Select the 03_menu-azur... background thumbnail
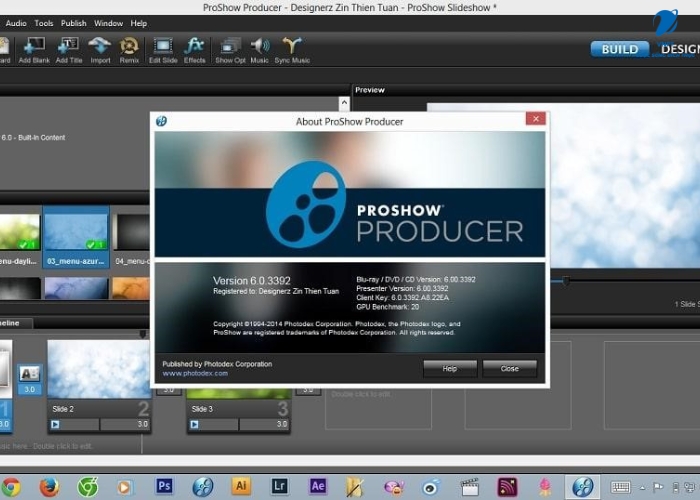Image resolution: width=700 pixels, height=500 pixels. (x=76, y=237)
